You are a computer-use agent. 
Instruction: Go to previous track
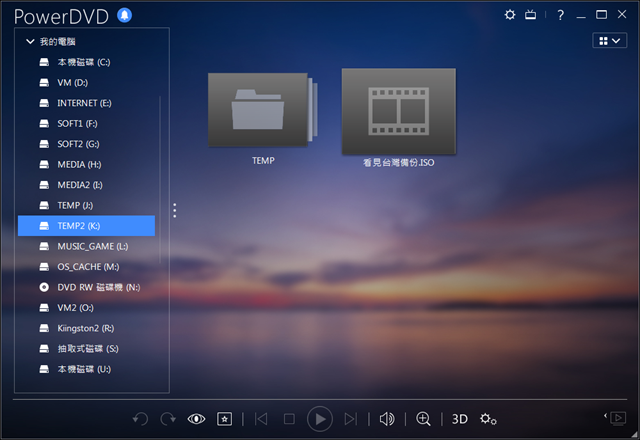pyautogui.click(x=261, y=419)
